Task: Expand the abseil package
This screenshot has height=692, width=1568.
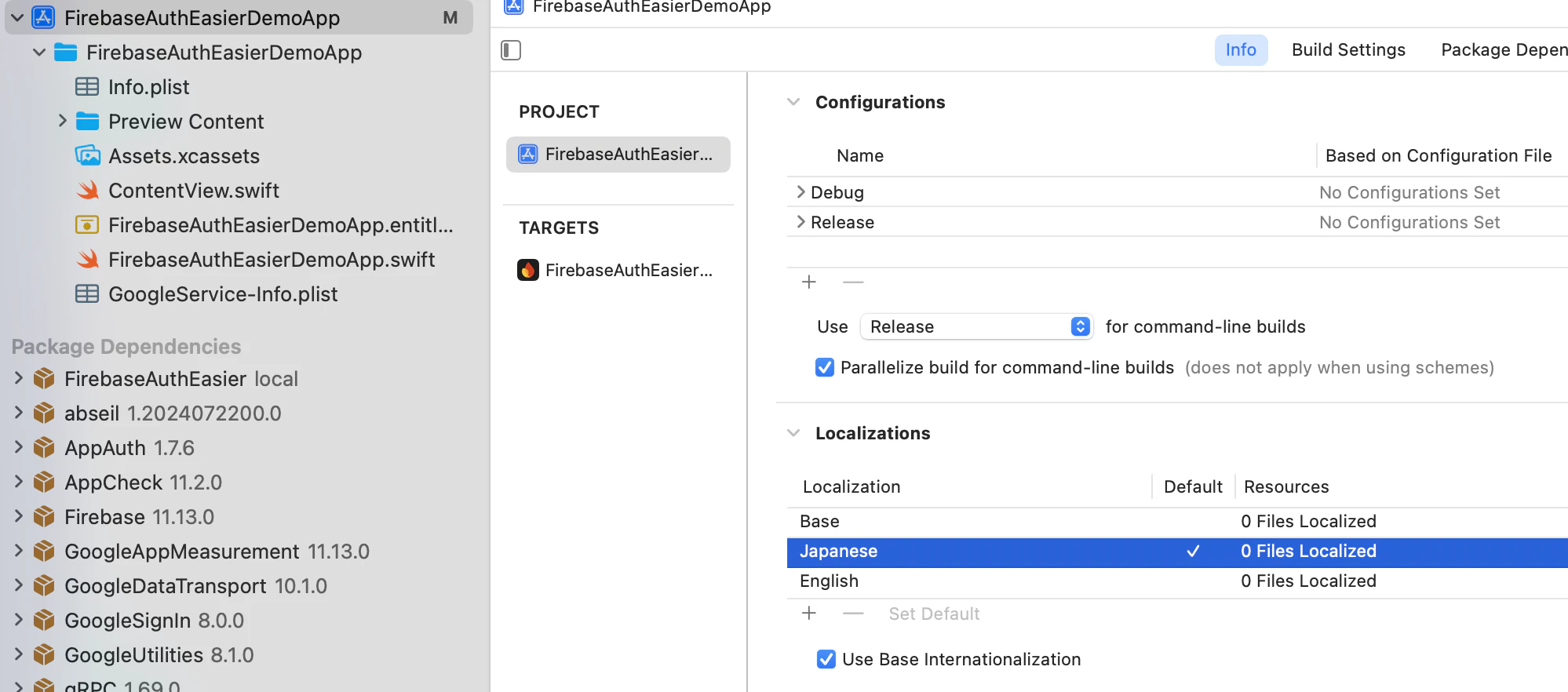Action: [19, 413]
